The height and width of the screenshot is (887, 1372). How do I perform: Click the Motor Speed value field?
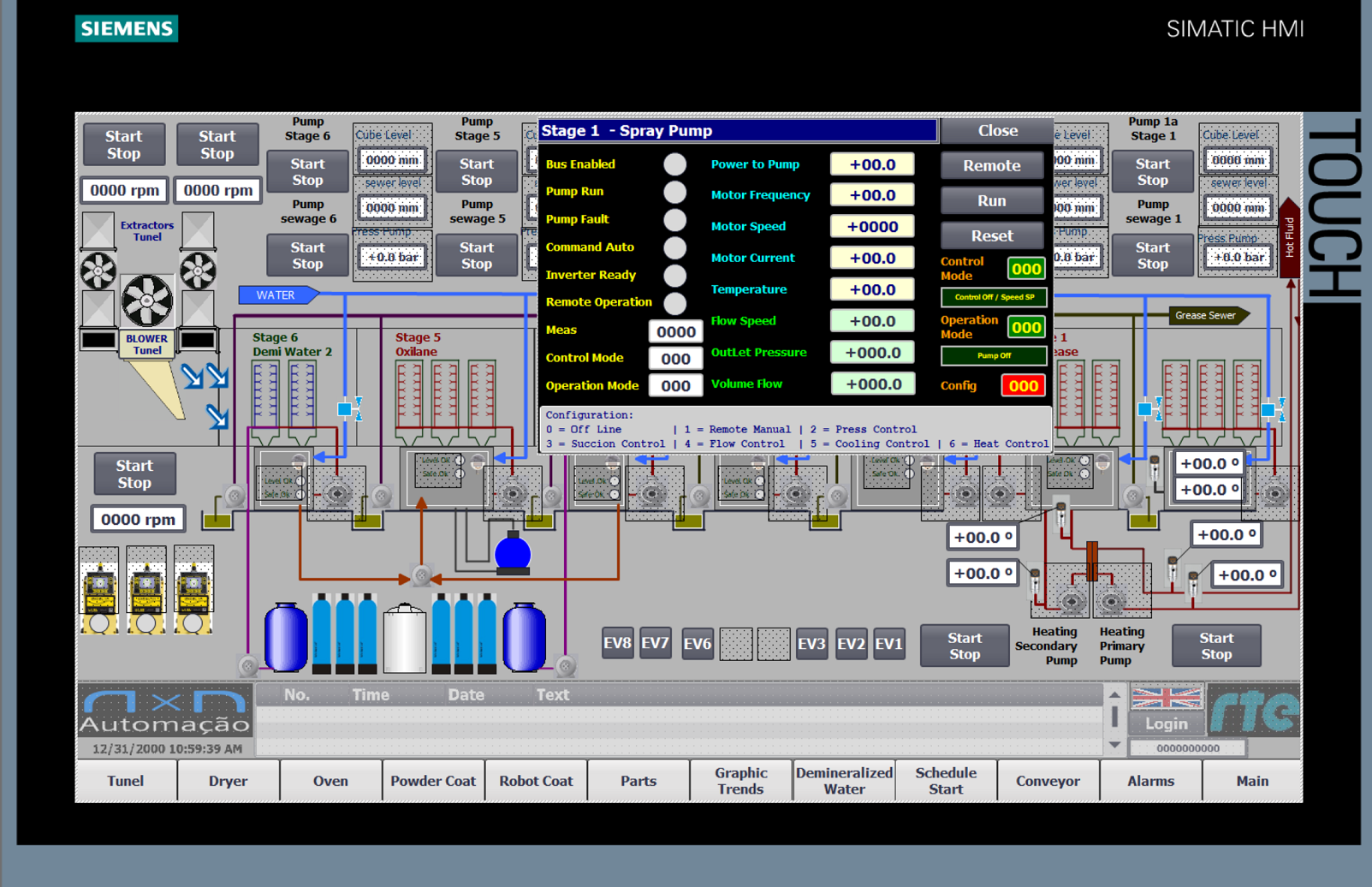pyautogui.click(x=872, y=227)
